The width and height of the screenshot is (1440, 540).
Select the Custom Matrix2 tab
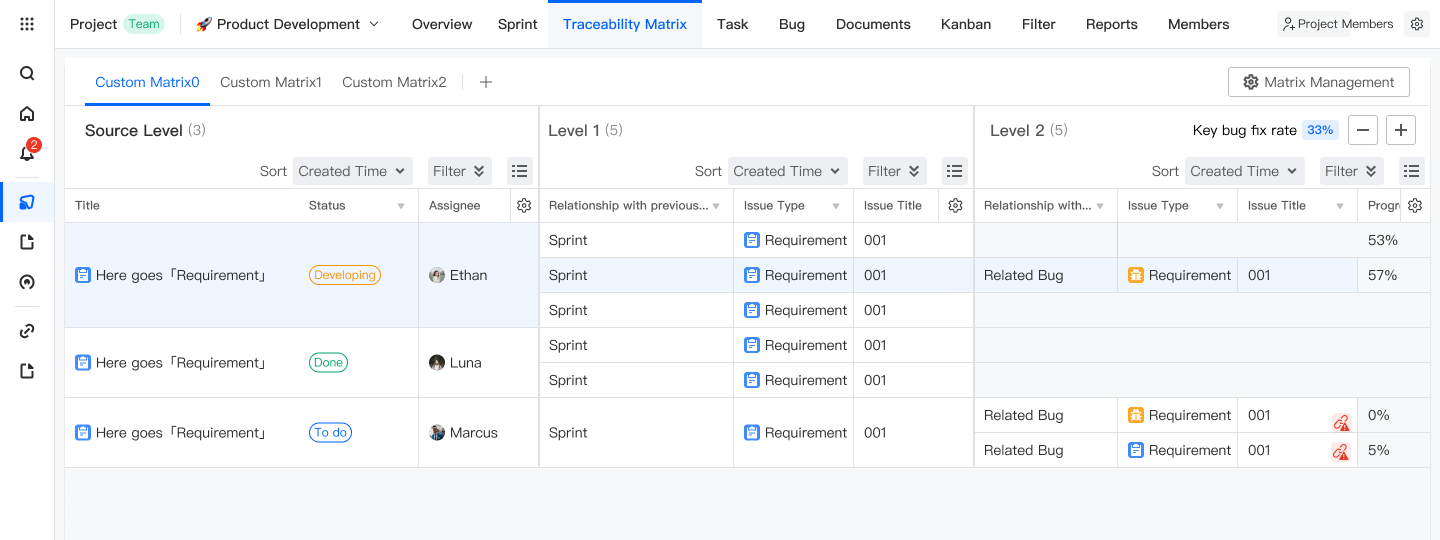tap(394, 82)
